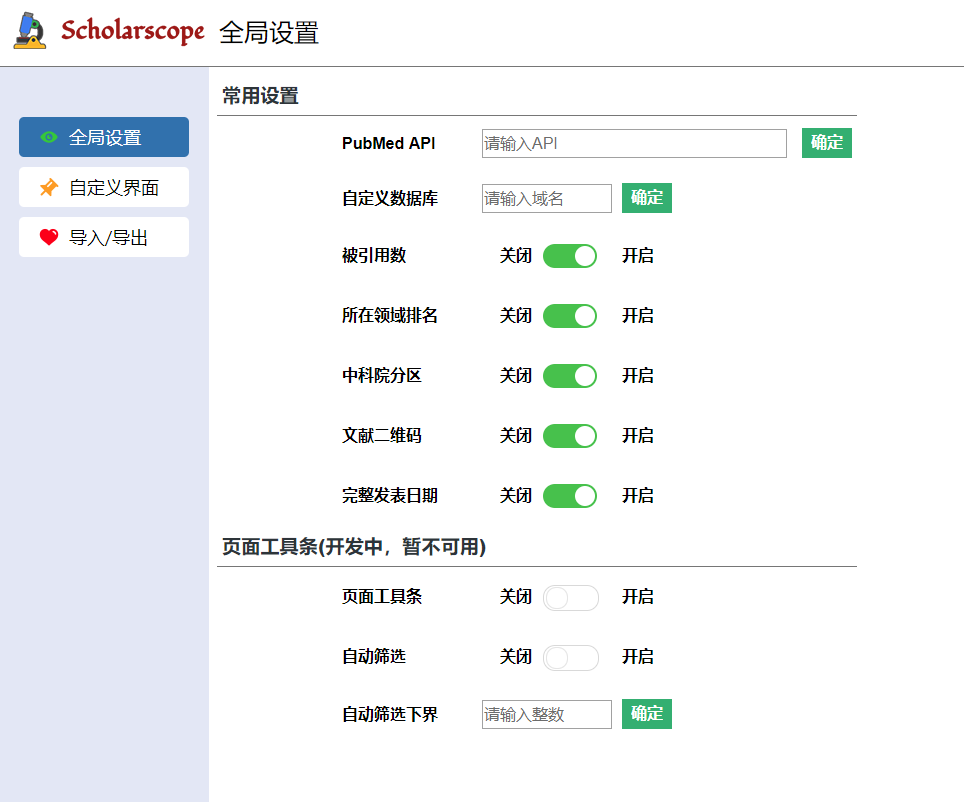Screen dimensions: 964x802
Task: Click inside the 自动筛选下界 integer field
Action: 546,714
